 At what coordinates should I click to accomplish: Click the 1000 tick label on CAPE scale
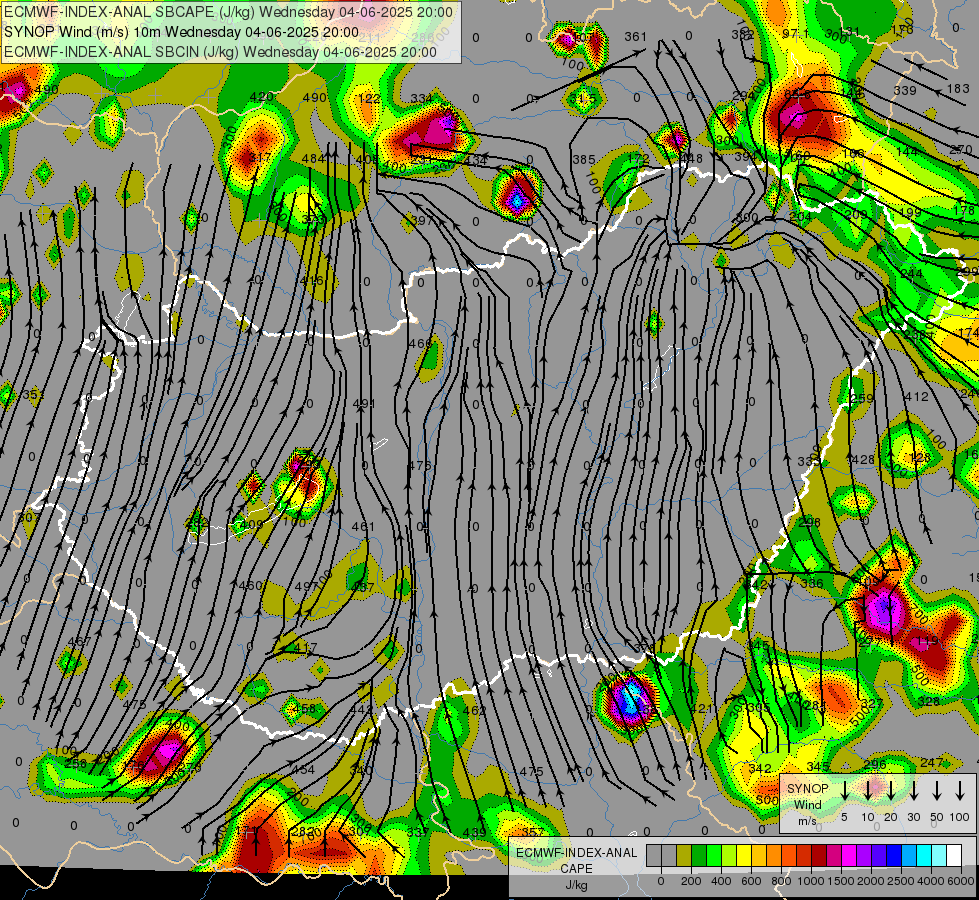pos(811,881)
